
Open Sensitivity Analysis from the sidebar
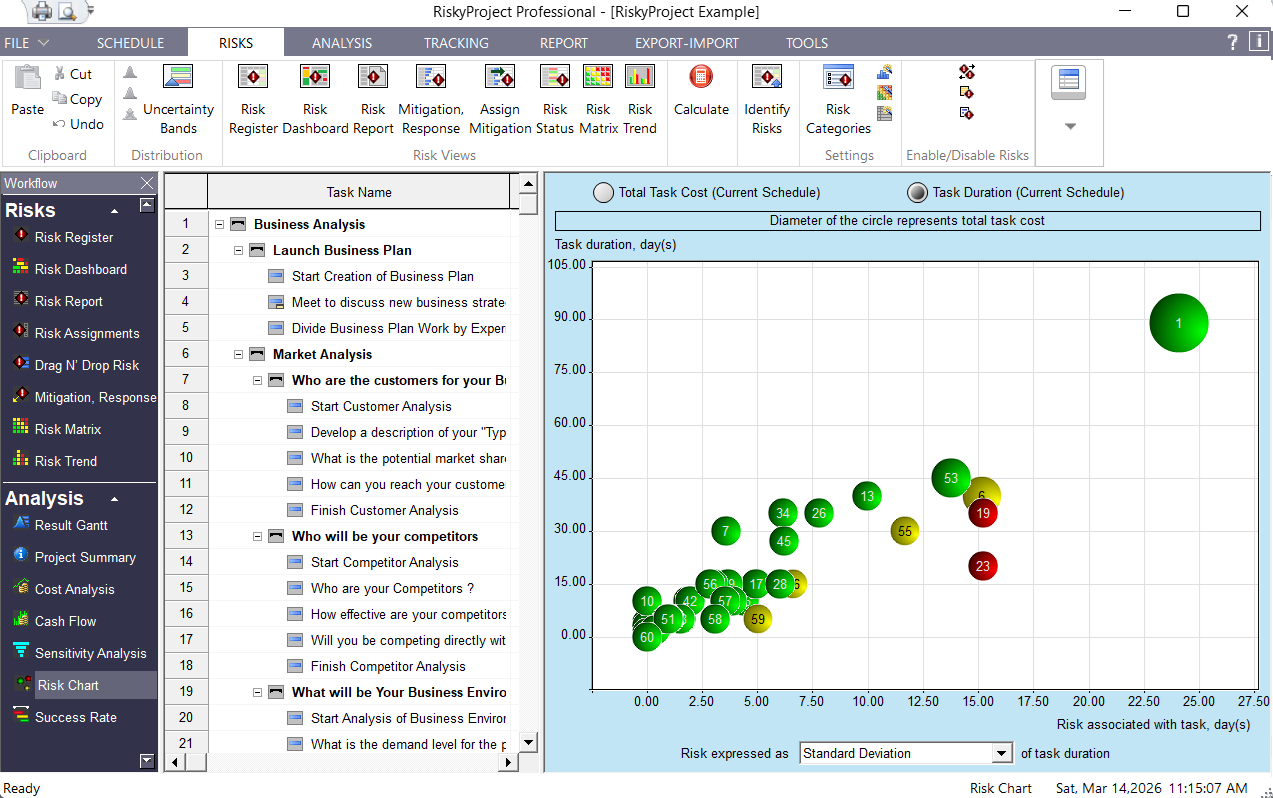(88, 652)
